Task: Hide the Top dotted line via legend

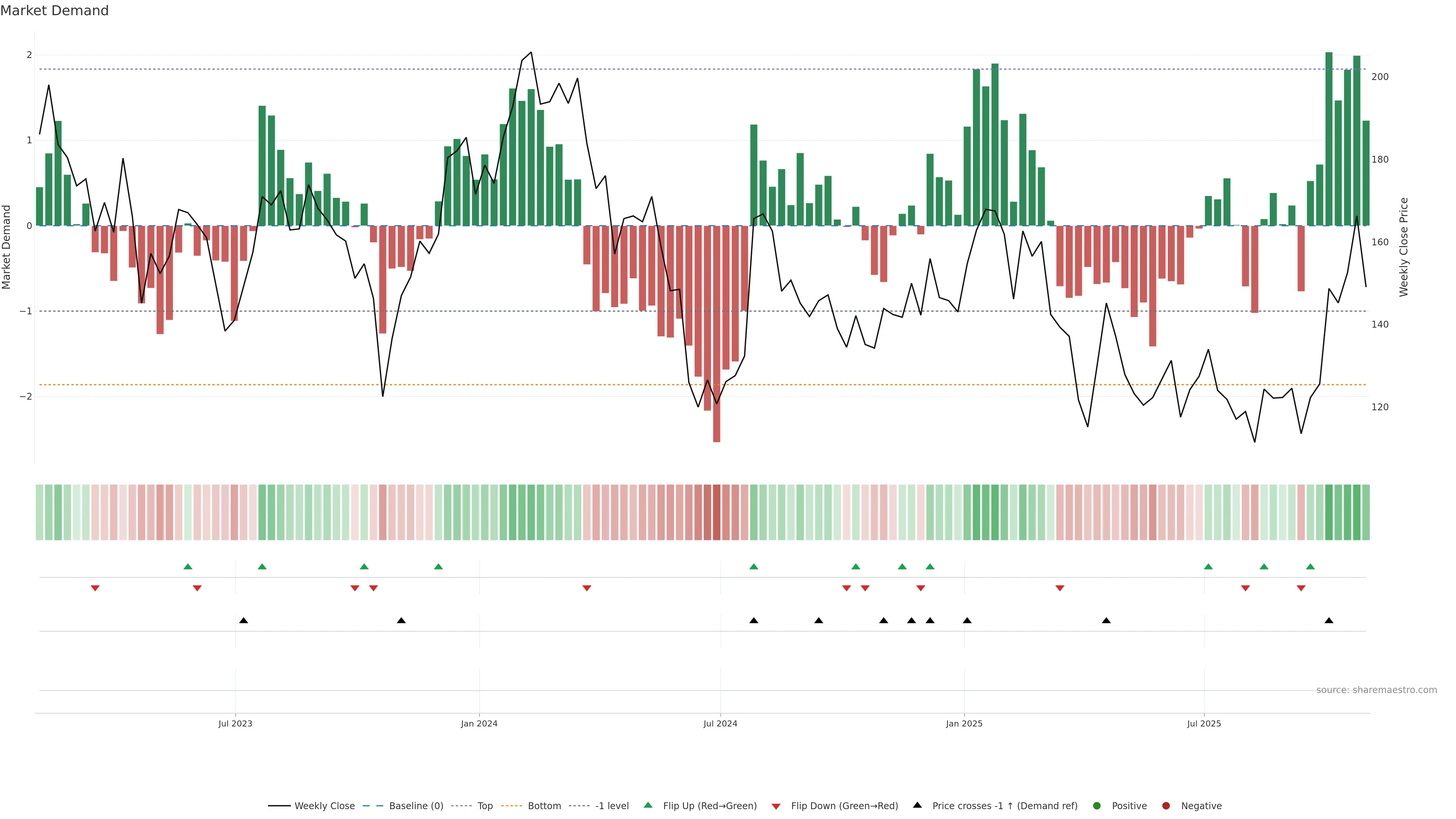Action: 485,806
